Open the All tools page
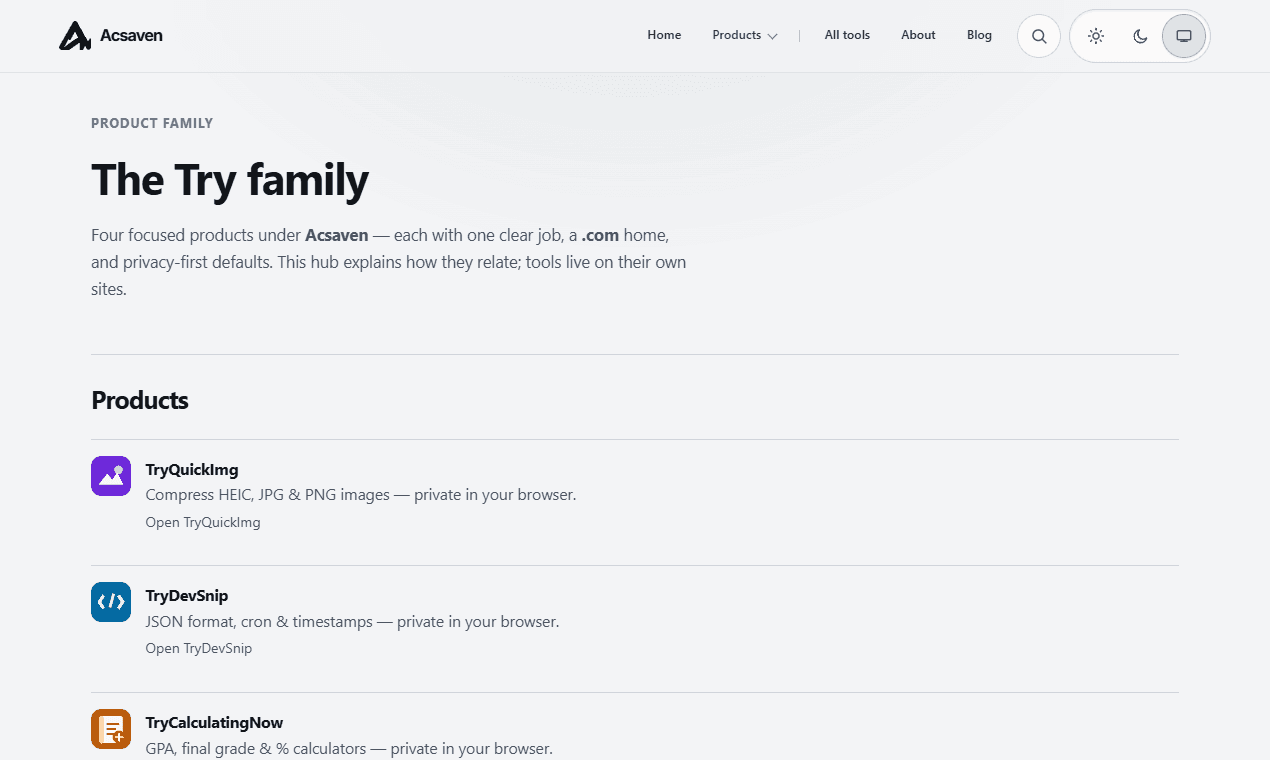 [847, 35]
